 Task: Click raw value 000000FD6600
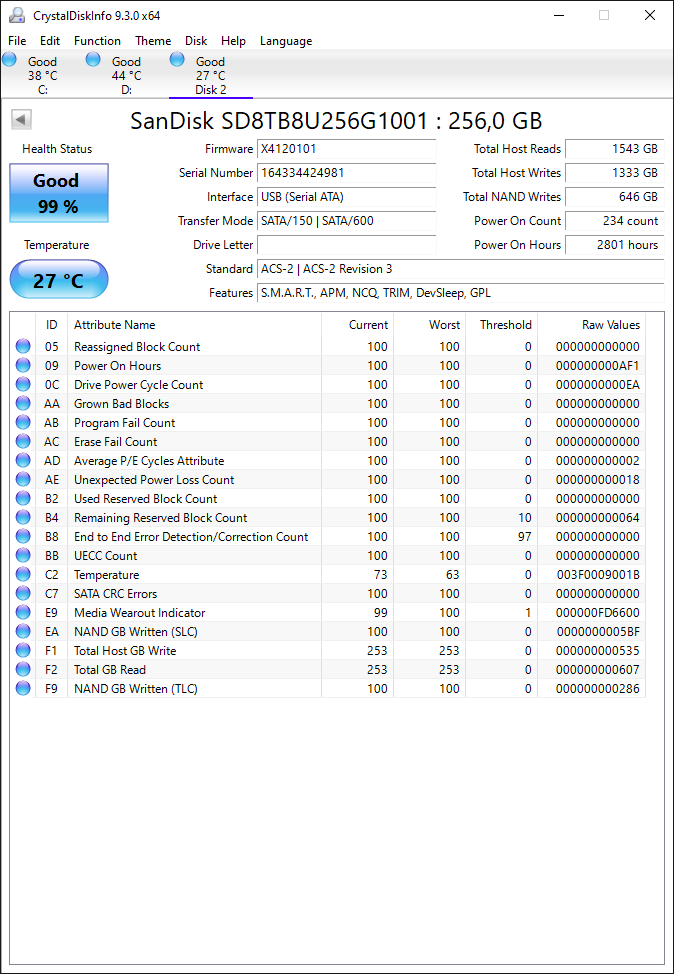click(x=598, y=612)
